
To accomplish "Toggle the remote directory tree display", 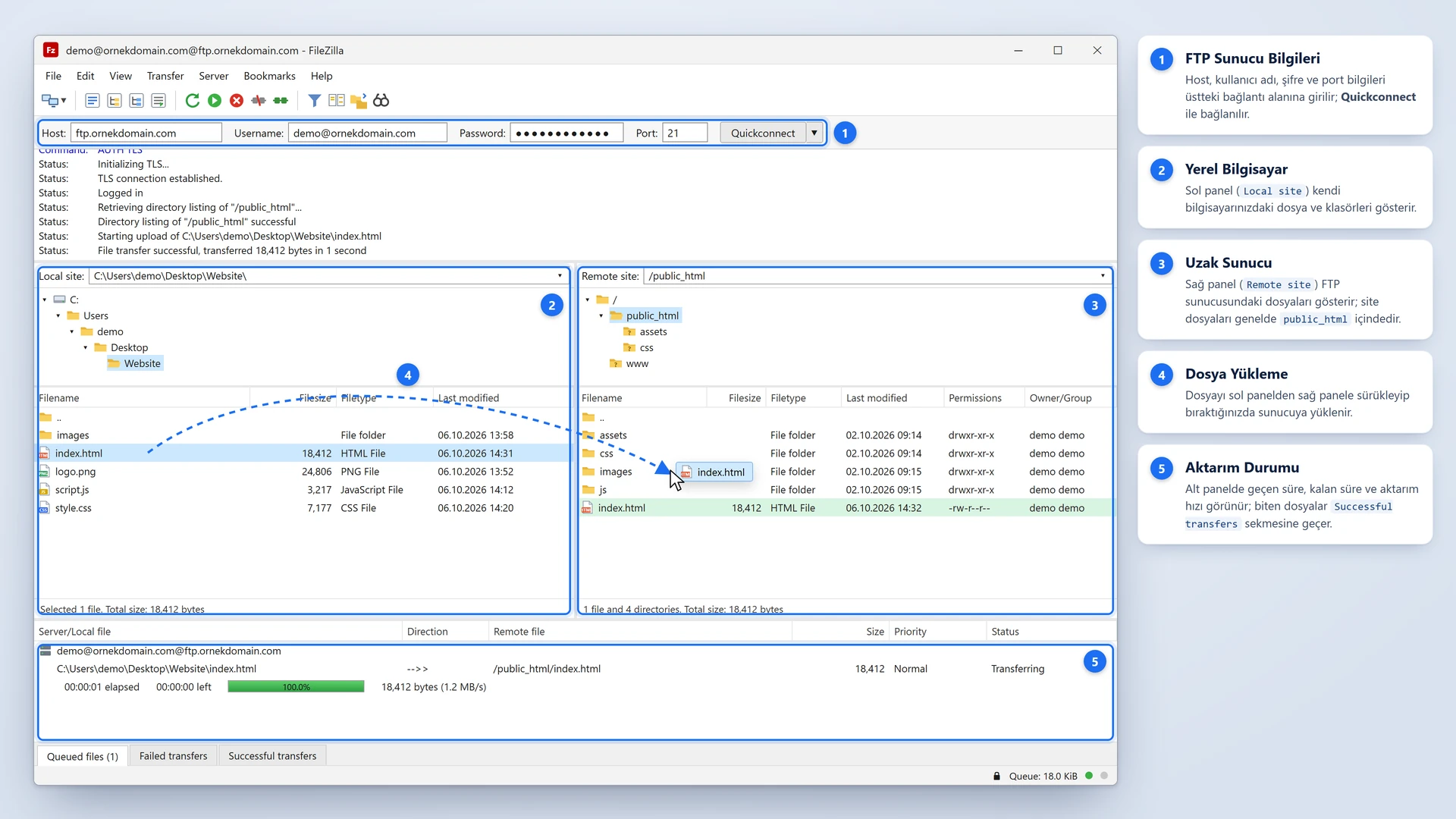I will (136, 100).
